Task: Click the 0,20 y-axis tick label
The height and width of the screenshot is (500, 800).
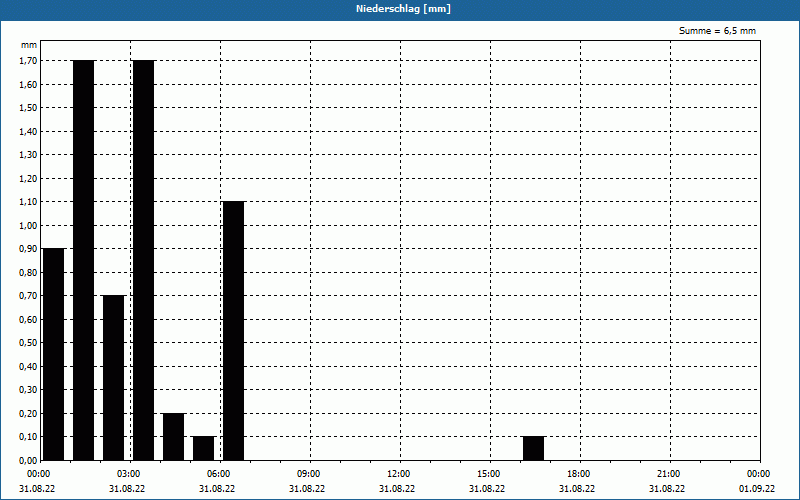Action: click(x=28, y=413)
